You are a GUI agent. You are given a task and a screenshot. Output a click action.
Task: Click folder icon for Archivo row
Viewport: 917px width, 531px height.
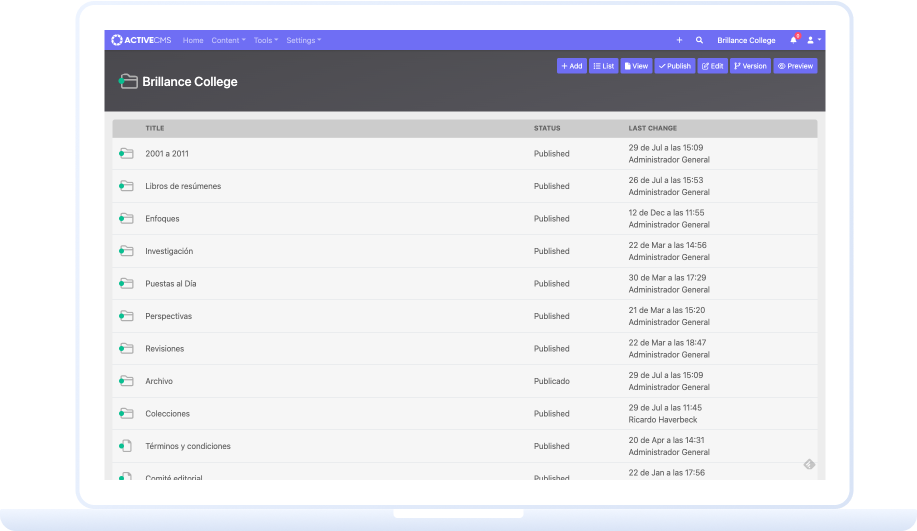[x=126, y=381]
